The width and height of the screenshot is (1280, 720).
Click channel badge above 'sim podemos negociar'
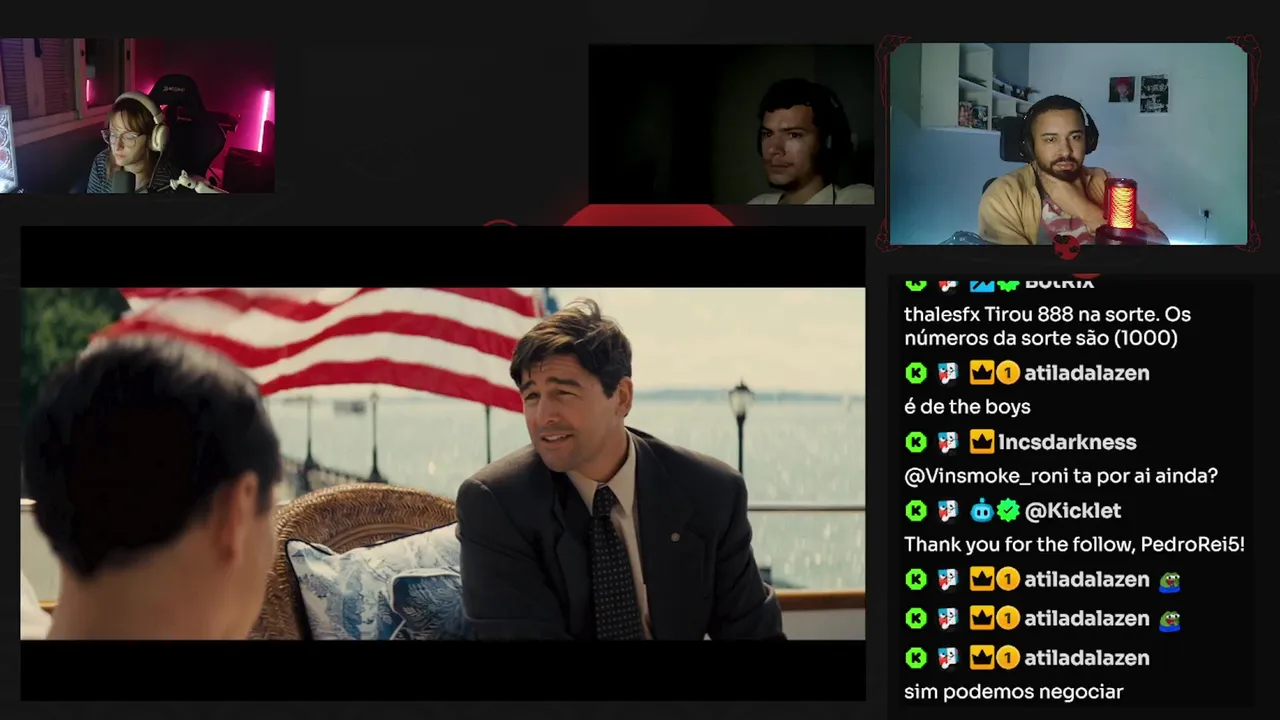948,657
